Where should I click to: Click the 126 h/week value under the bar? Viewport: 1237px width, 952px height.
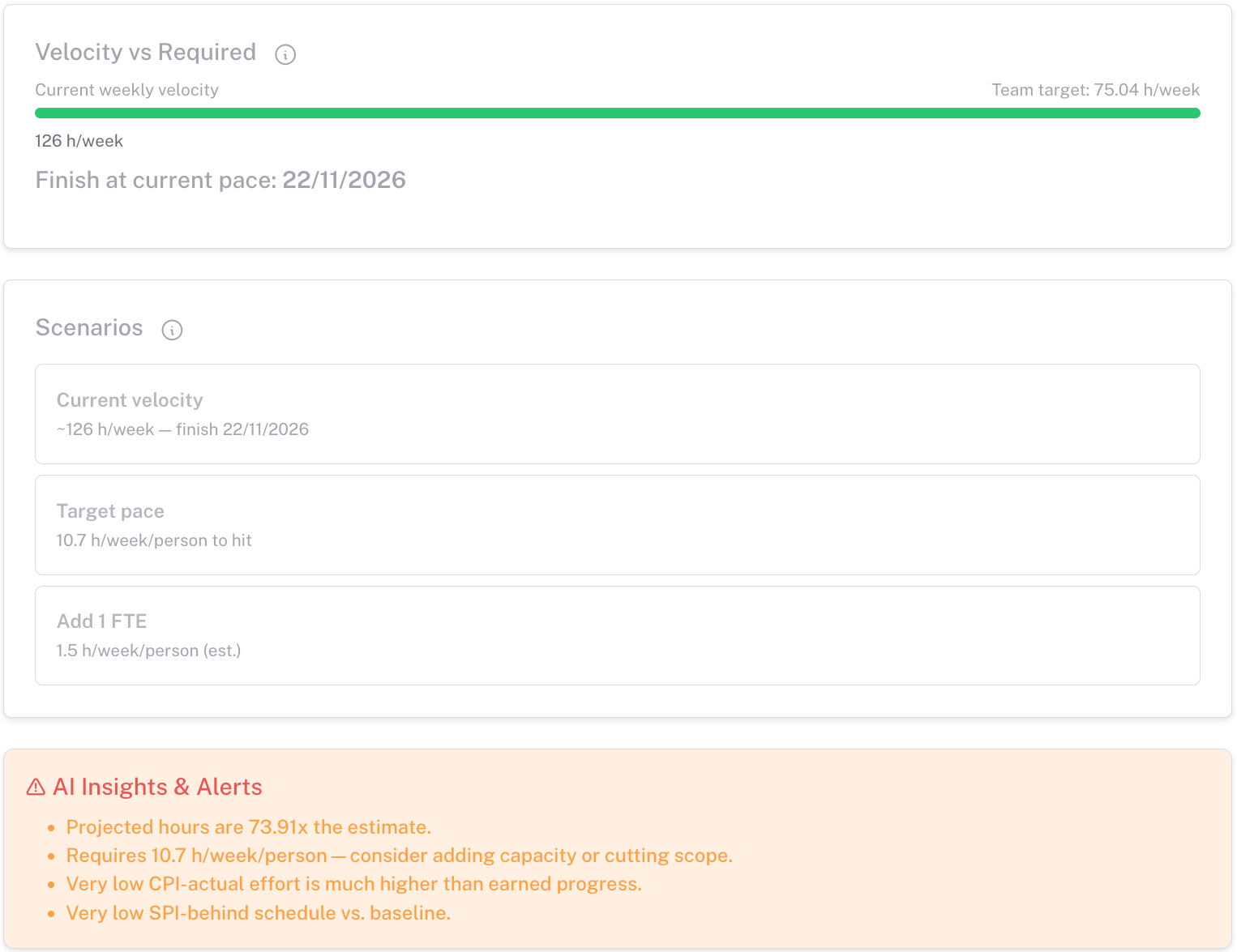point(79,141)
